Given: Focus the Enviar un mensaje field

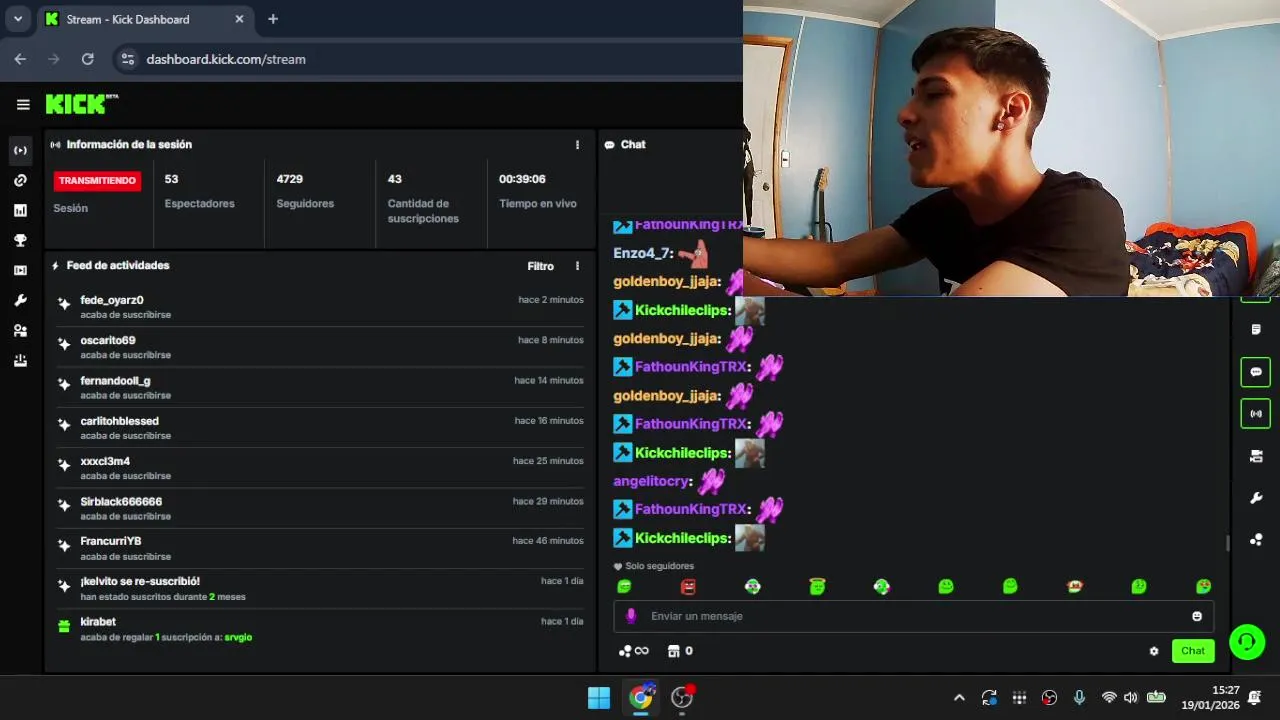Looking at the screenshot, I should pyautogui.click(x=913, y=616).
